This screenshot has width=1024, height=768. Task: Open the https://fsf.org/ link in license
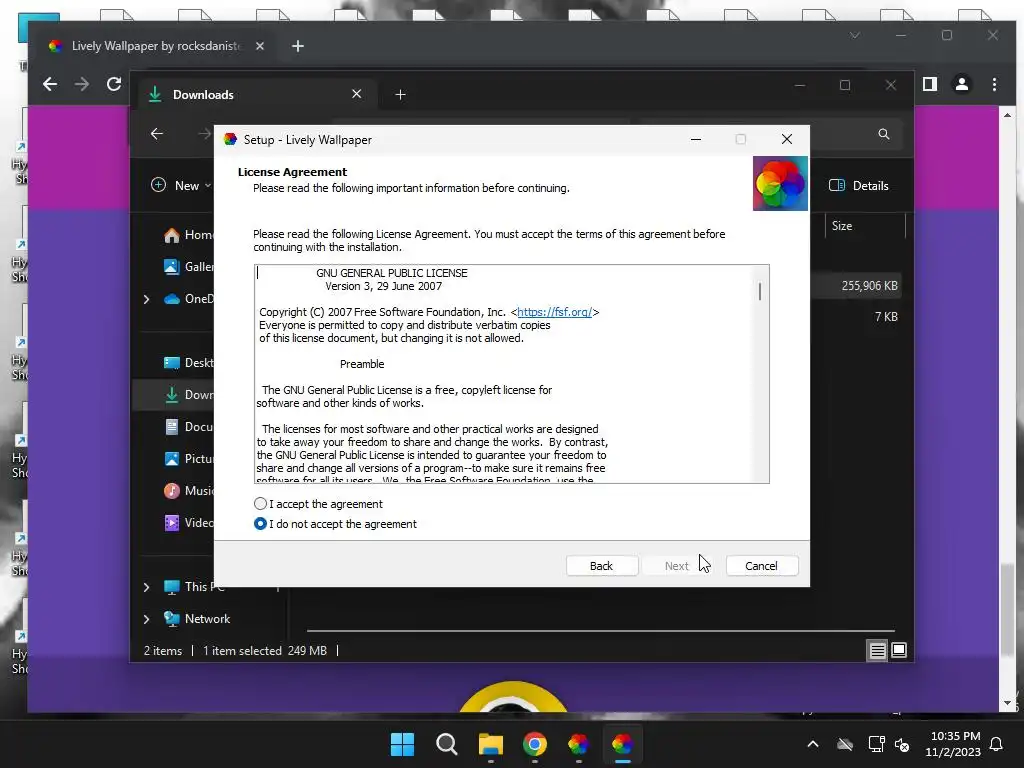tap(554, 312)
